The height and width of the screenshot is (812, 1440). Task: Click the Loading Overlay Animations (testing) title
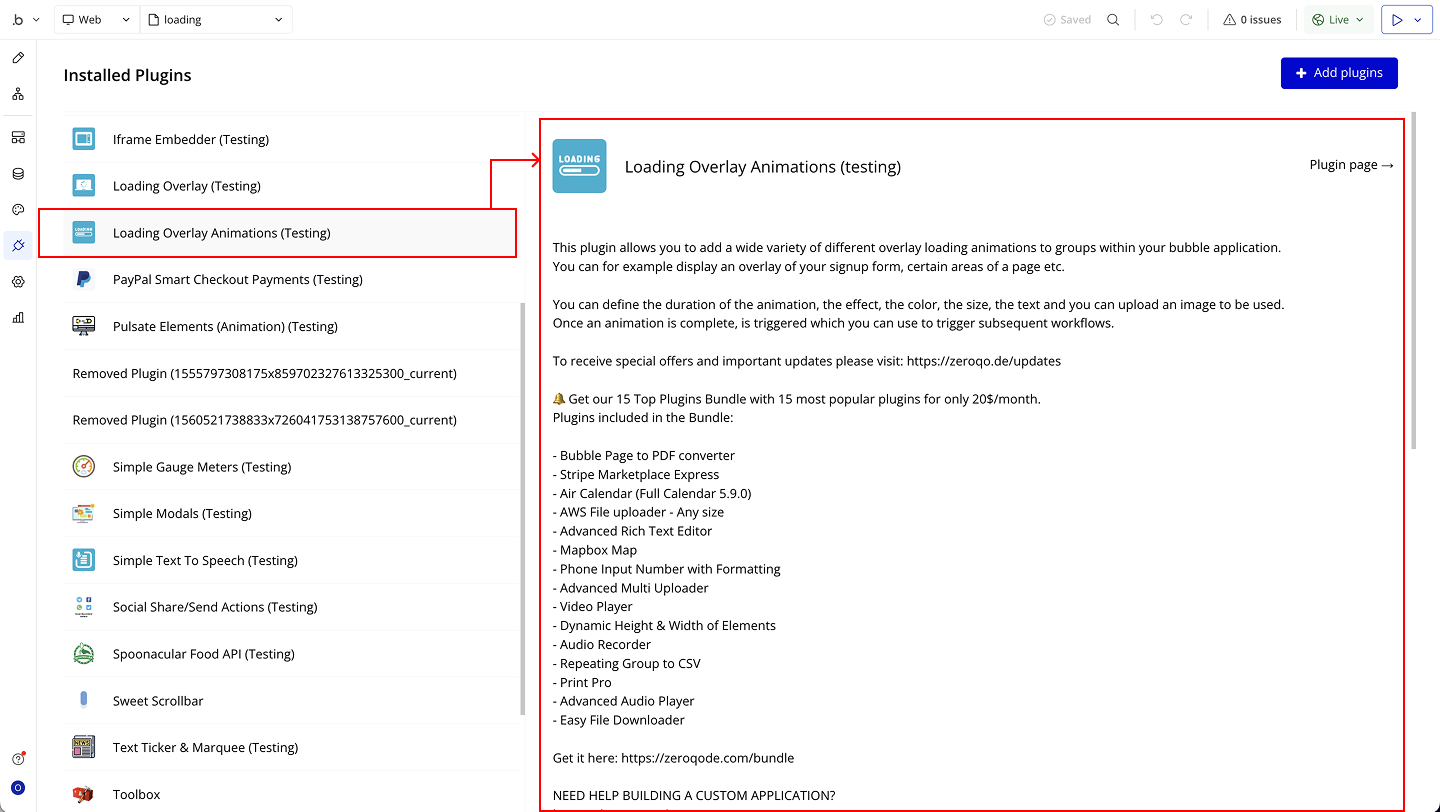coord(763,167)
